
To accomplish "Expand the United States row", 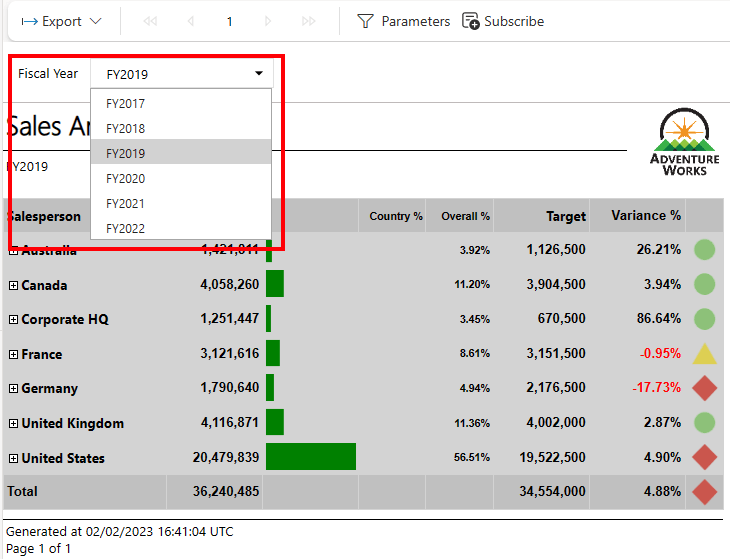I will click(13, 459).
